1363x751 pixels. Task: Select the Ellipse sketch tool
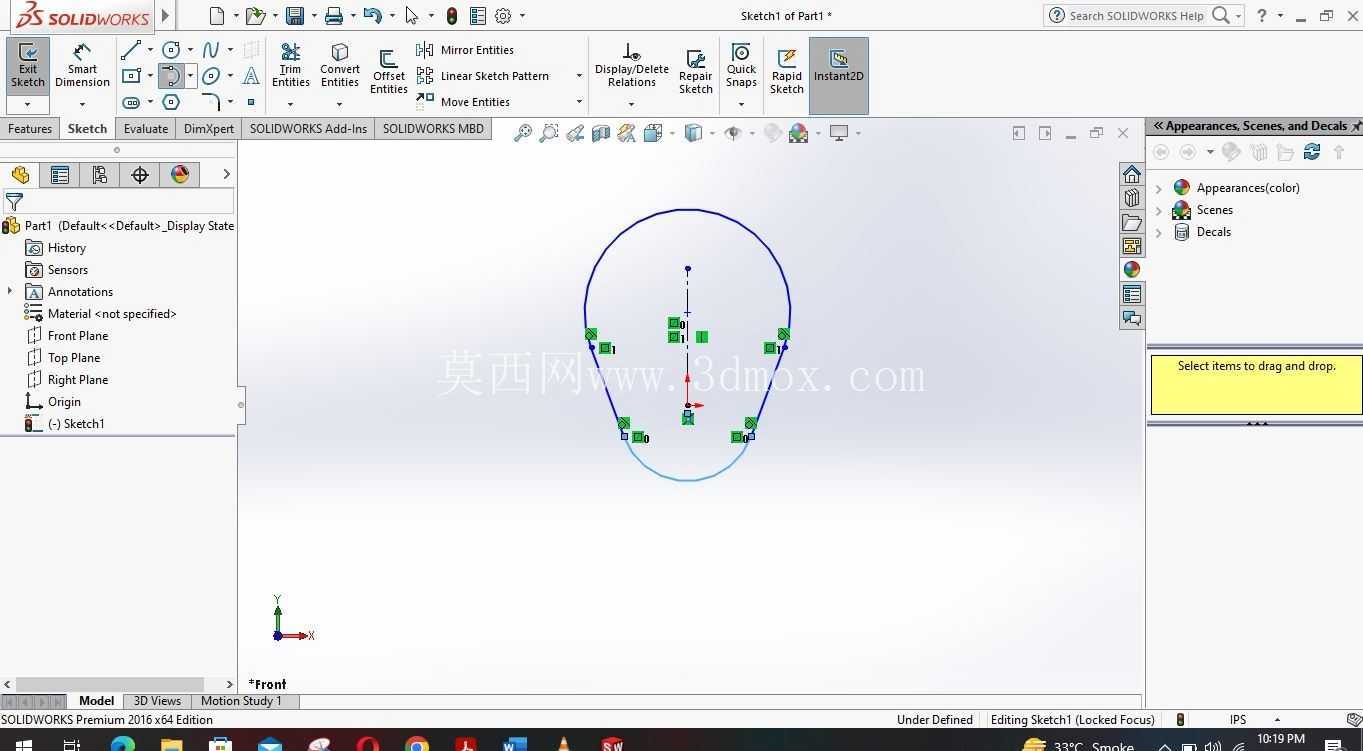[x=211, y=75]
